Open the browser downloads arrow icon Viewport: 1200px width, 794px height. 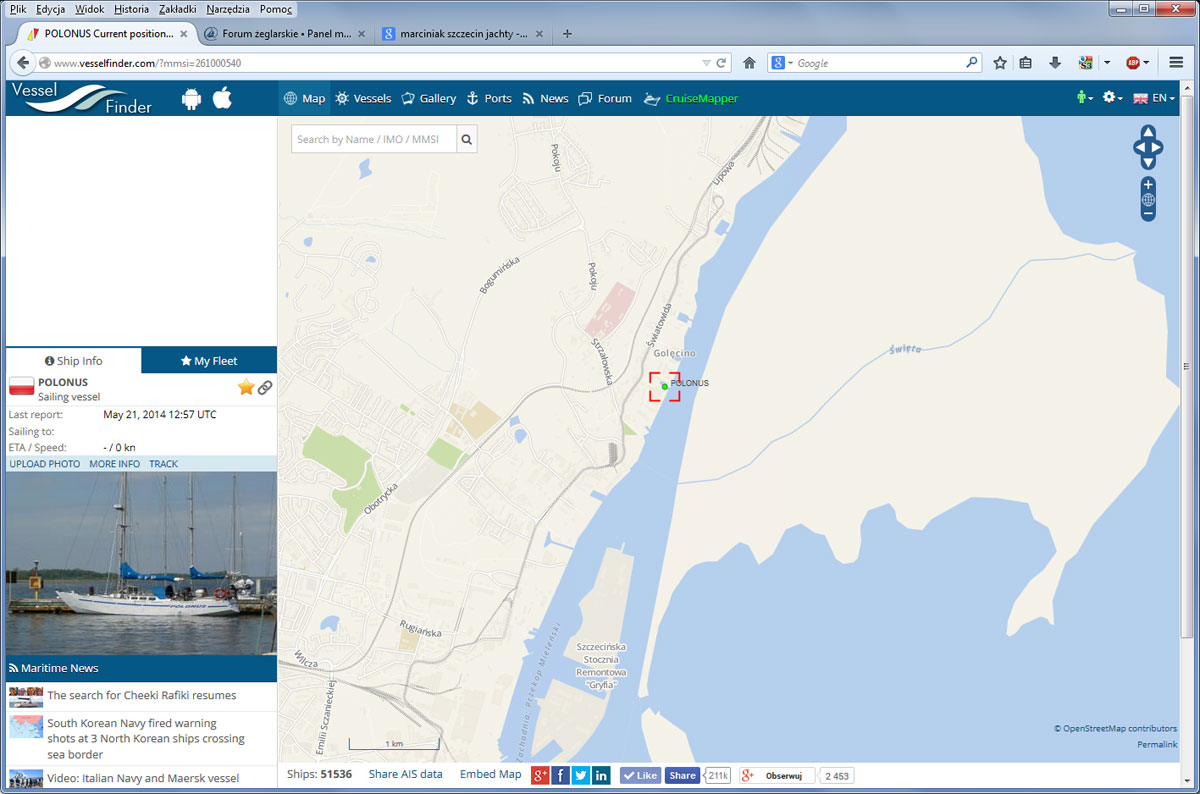(1055, 63)
